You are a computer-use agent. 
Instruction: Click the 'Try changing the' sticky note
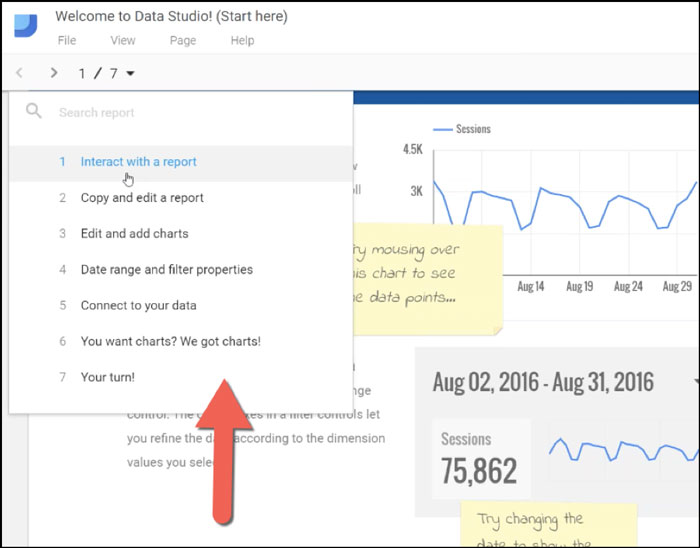point(549,525)
